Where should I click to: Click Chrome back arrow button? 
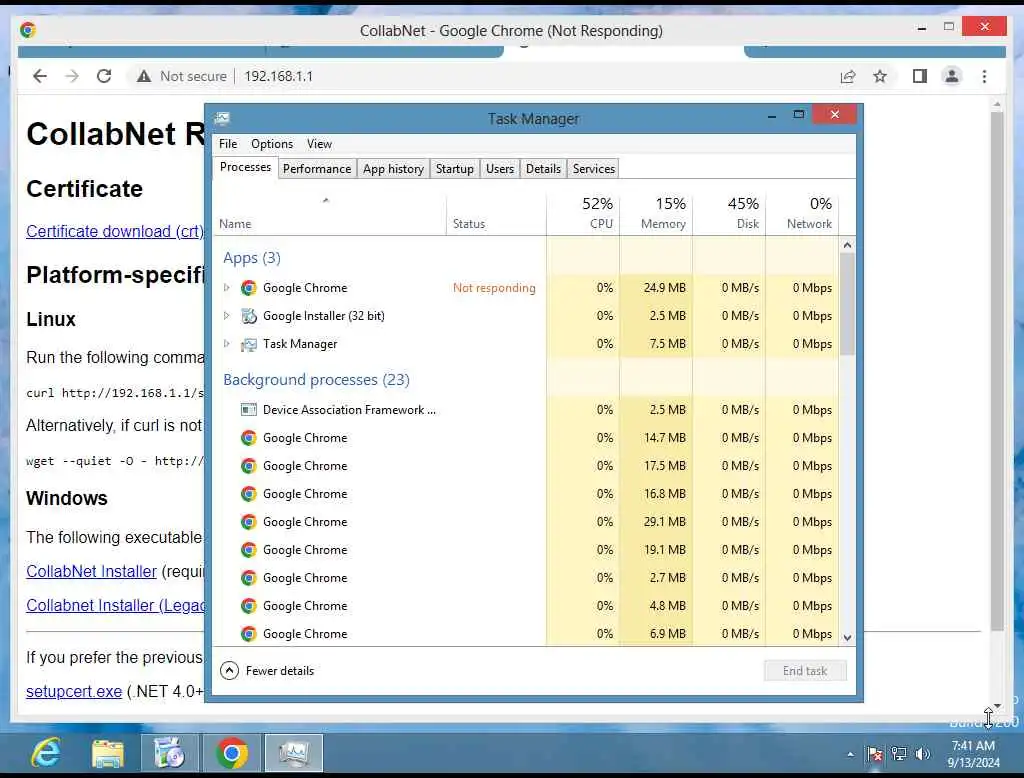pos(40,76)
